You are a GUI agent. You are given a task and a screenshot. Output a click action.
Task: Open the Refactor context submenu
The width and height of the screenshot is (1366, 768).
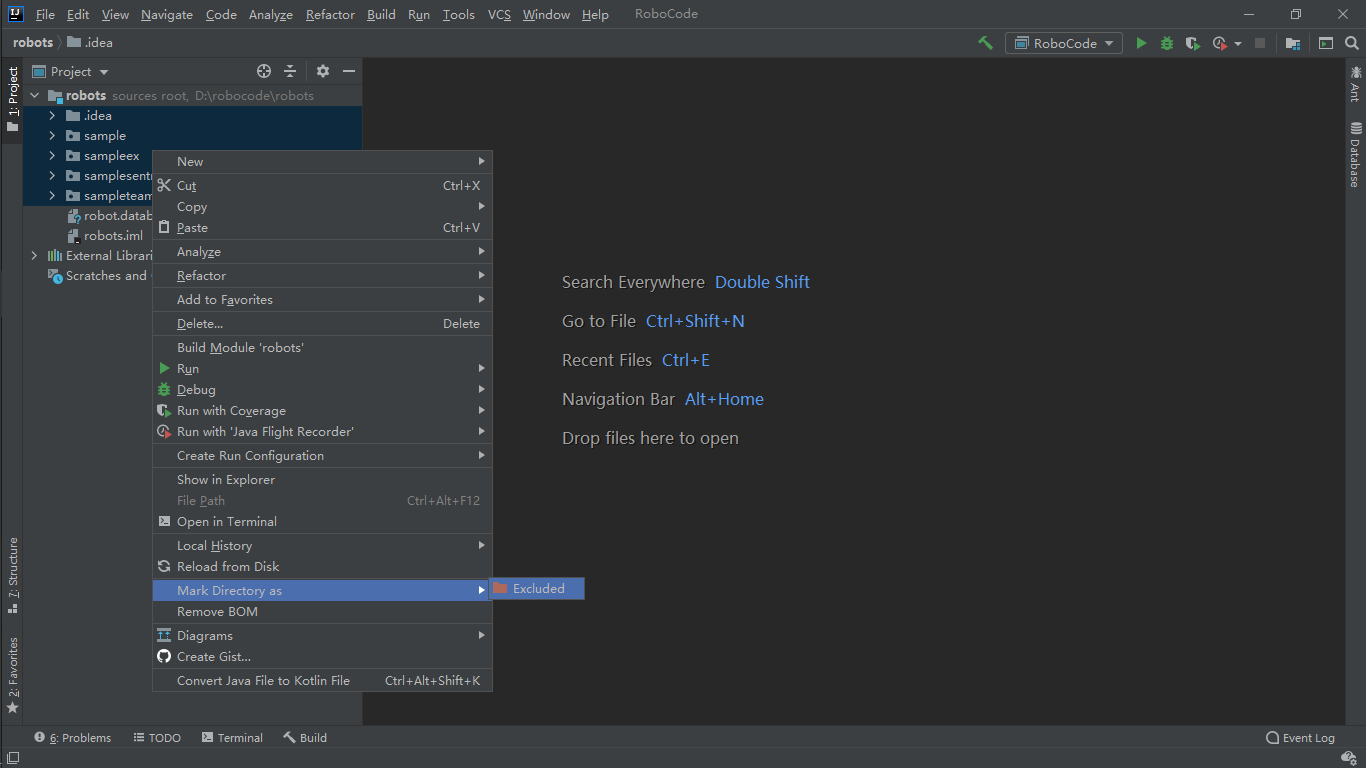click(321, 275)
